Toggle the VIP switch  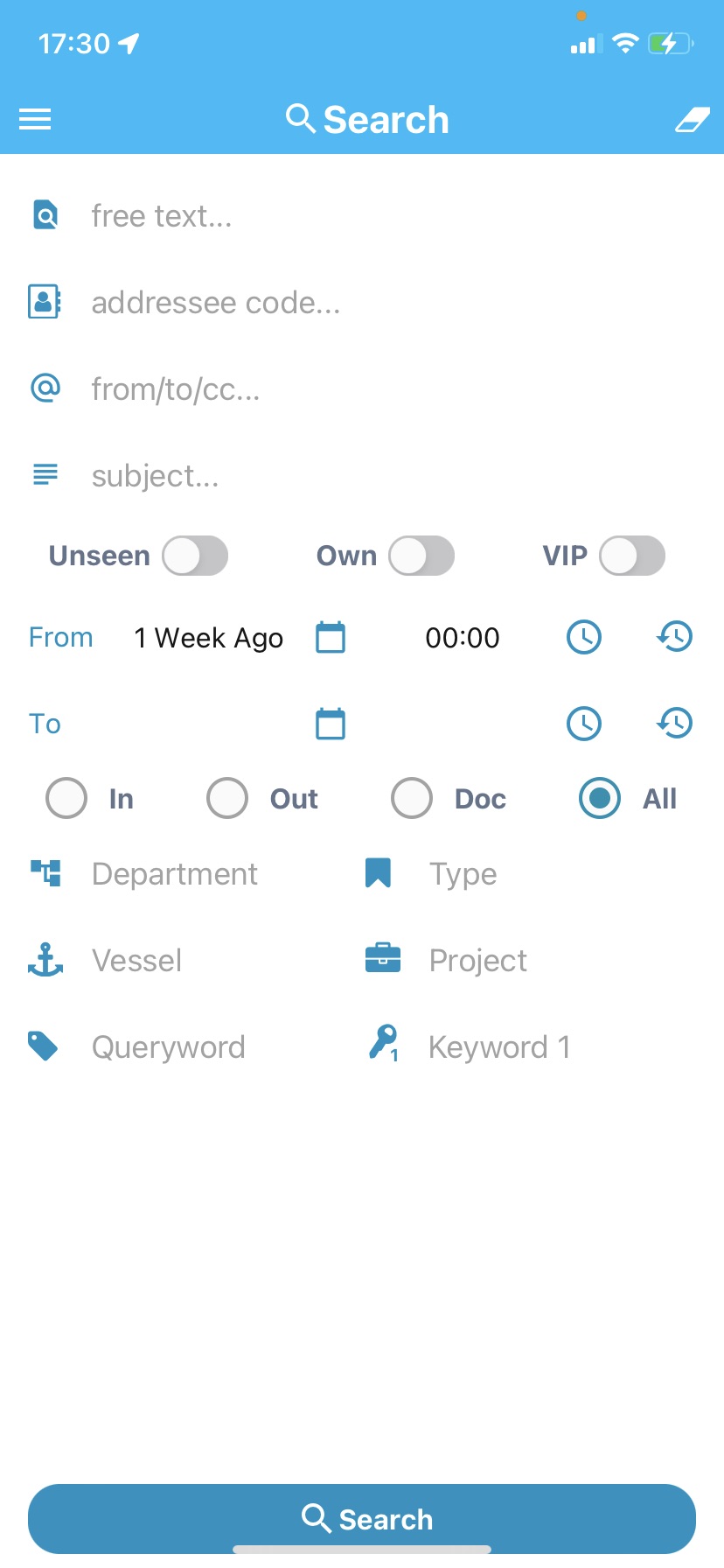pos(632,556)
